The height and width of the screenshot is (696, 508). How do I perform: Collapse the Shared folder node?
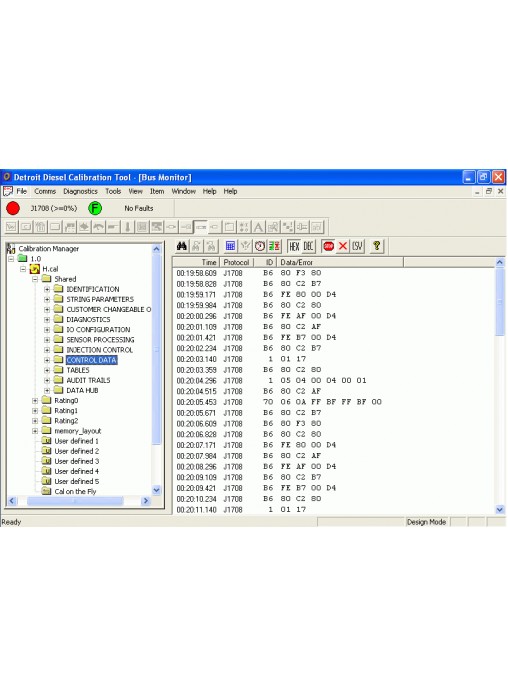click(35, 279)
